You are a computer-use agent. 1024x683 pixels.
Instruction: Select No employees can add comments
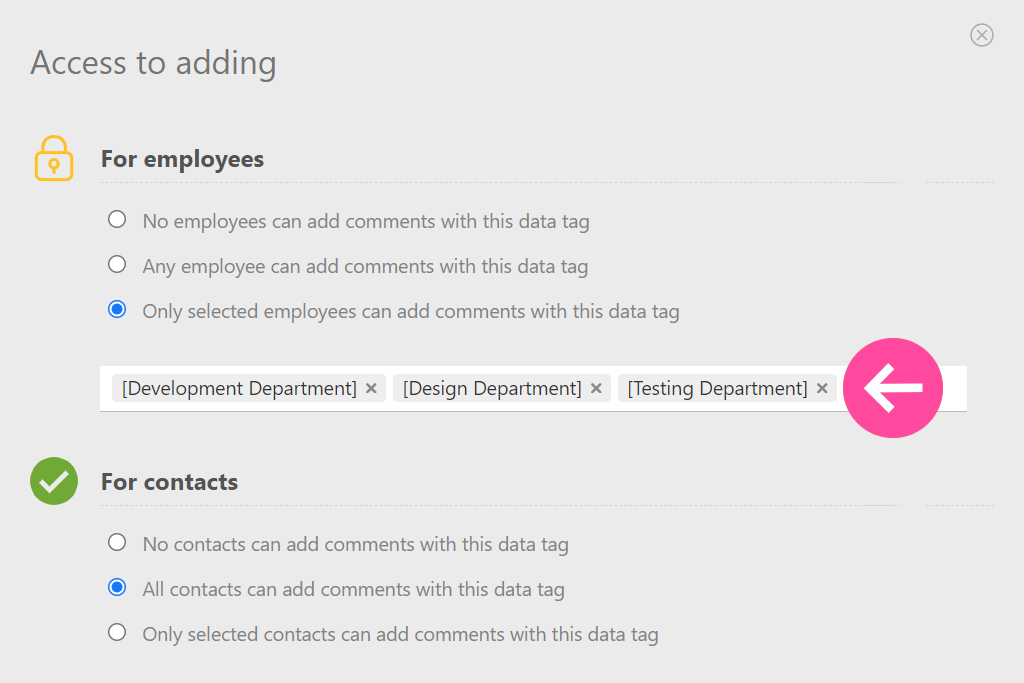(117, 219)
